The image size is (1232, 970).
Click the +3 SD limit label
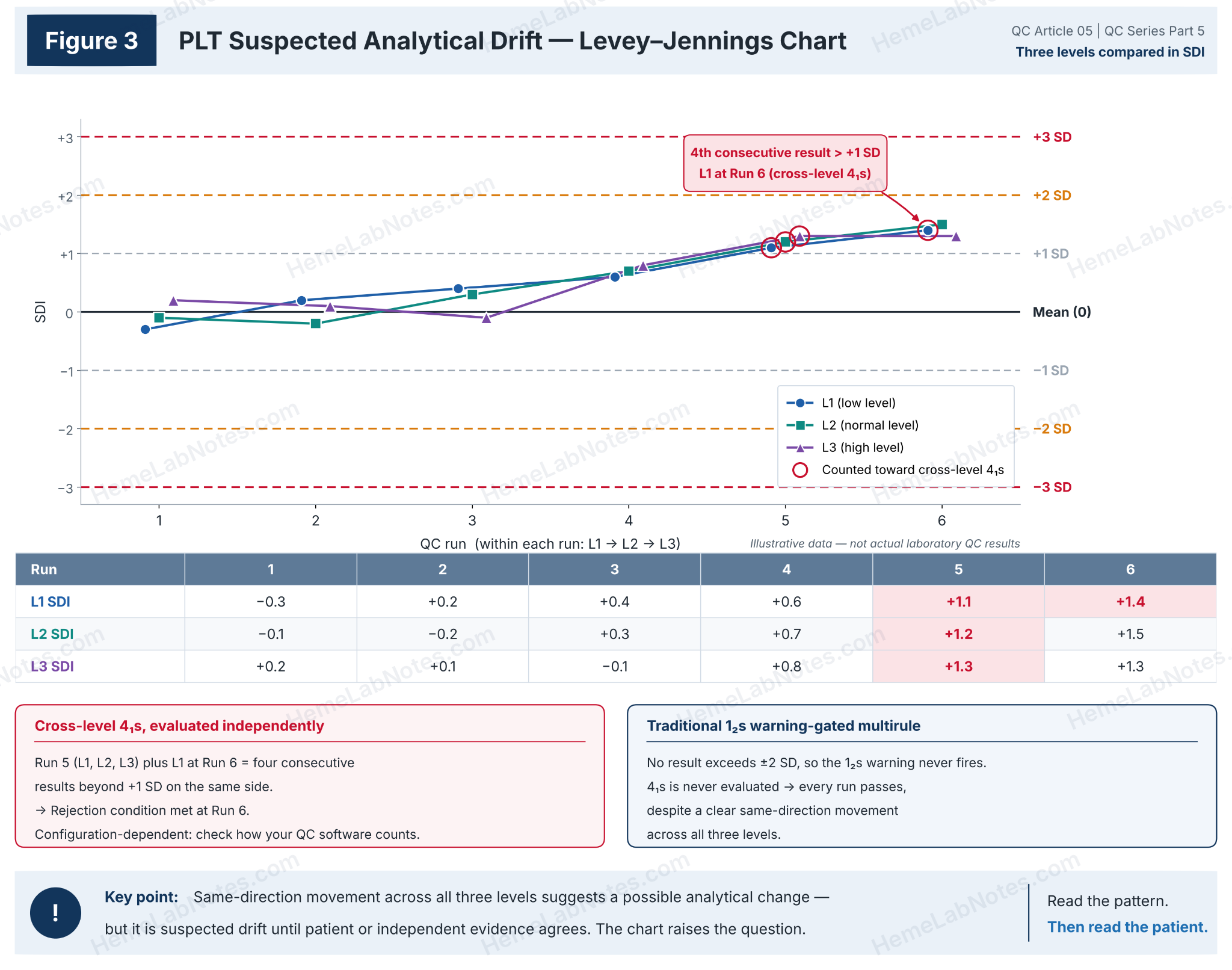coord(1052,137)
